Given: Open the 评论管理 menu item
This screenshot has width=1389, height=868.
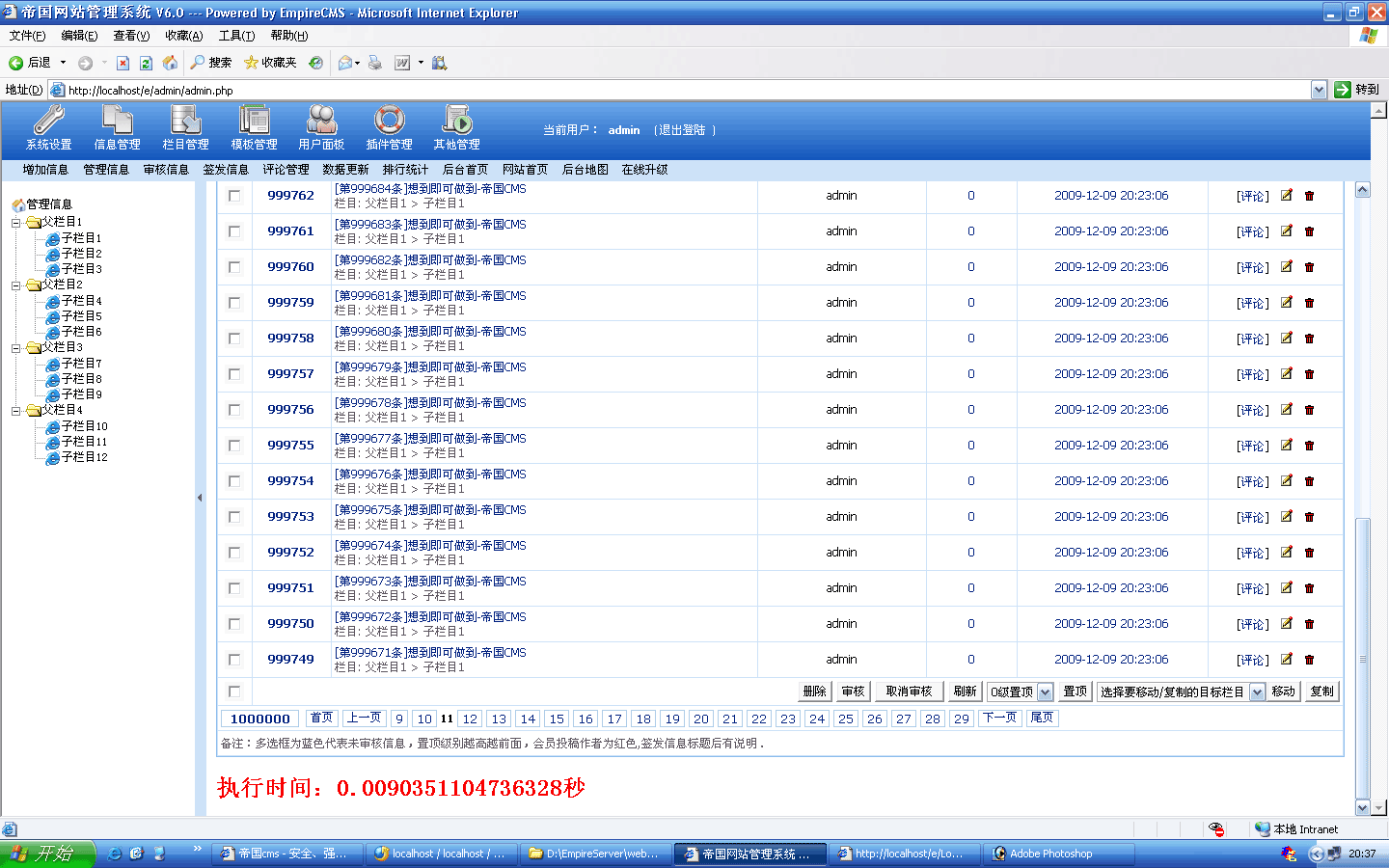Looking at the screenshot, I should 286,170.
